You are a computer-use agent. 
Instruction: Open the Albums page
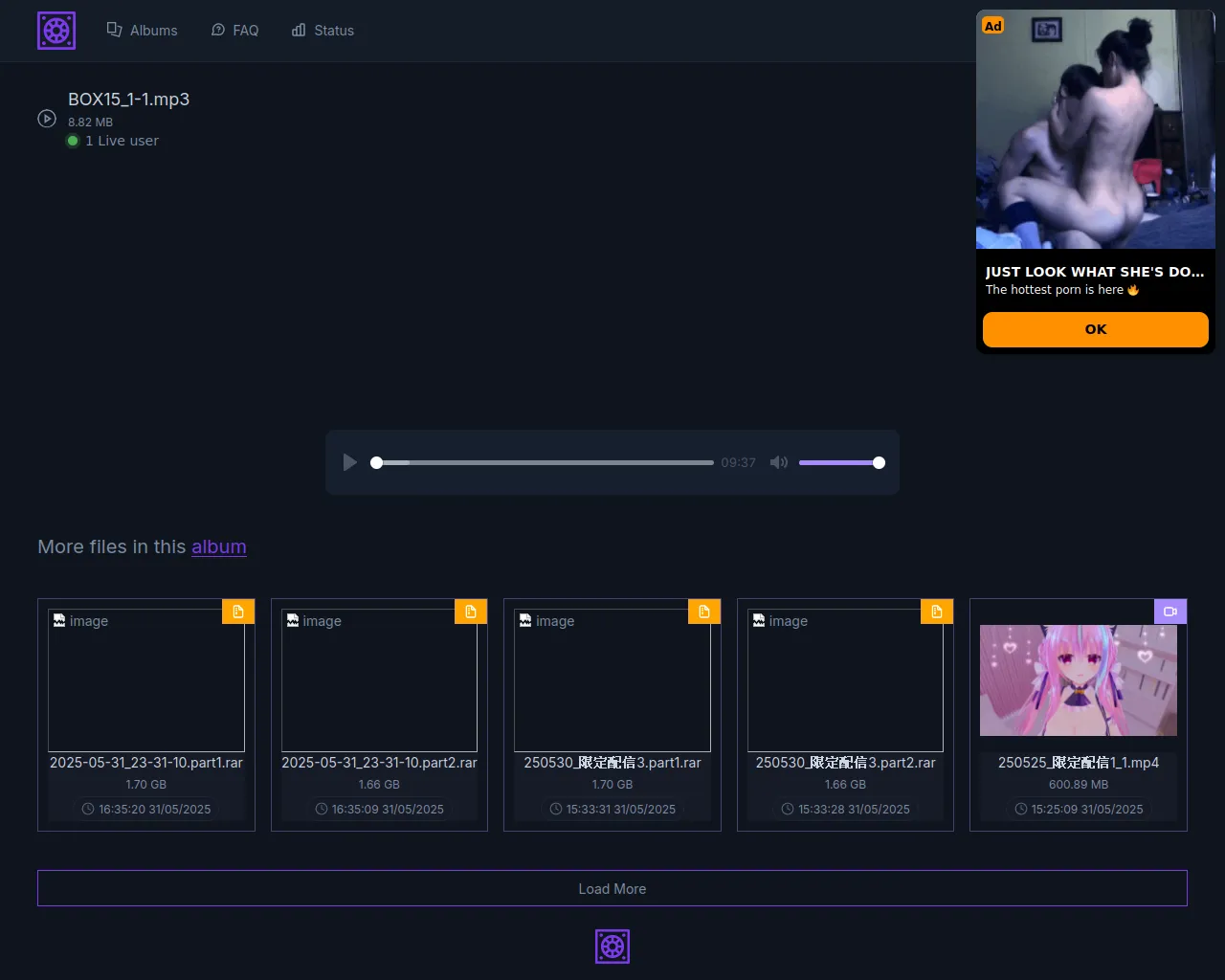click(x=142, y=31)
